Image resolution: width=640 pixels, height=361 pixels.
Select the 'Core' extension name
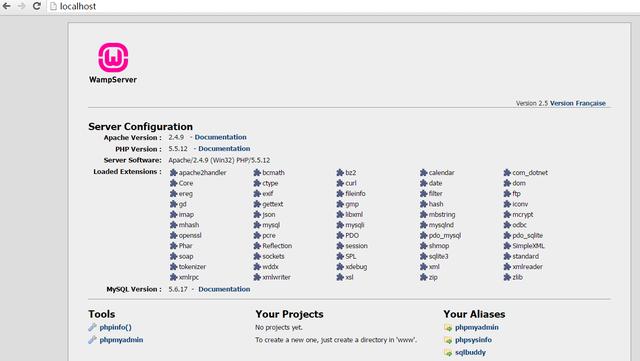pos(186,183)
